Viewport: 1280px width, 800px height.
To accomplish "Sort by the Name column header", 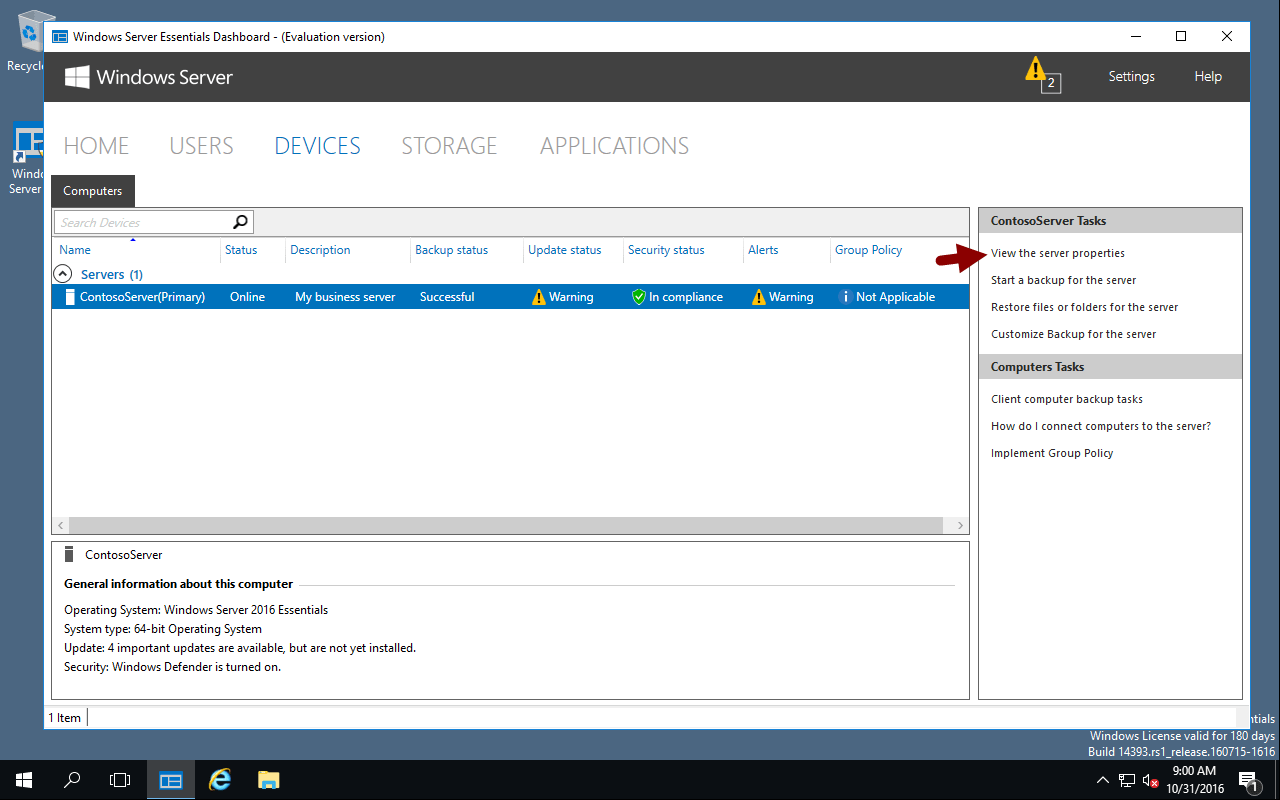I will click(x=75, y=250).
